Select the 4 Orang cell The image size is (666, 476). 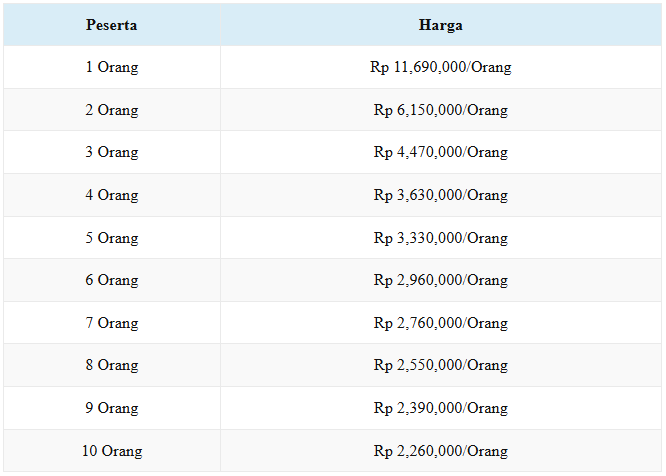(x=112, y=195)
